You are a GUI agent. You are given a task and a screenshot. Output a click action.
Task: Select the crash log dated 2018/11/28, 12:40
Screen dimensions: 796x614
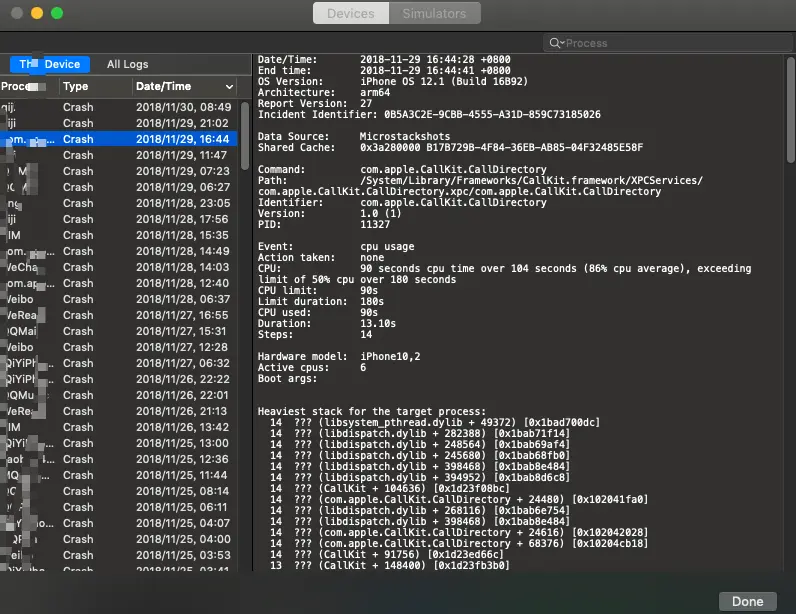pos(119,283)
